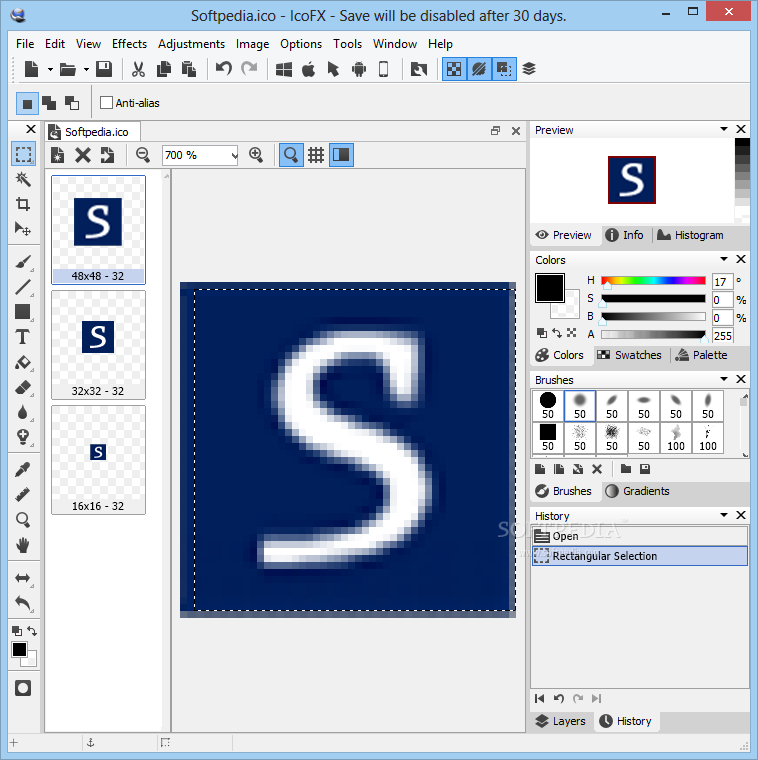758x760 pixels.
Task: Select the Move tool with arrow
Action: (x=23, y=229)
